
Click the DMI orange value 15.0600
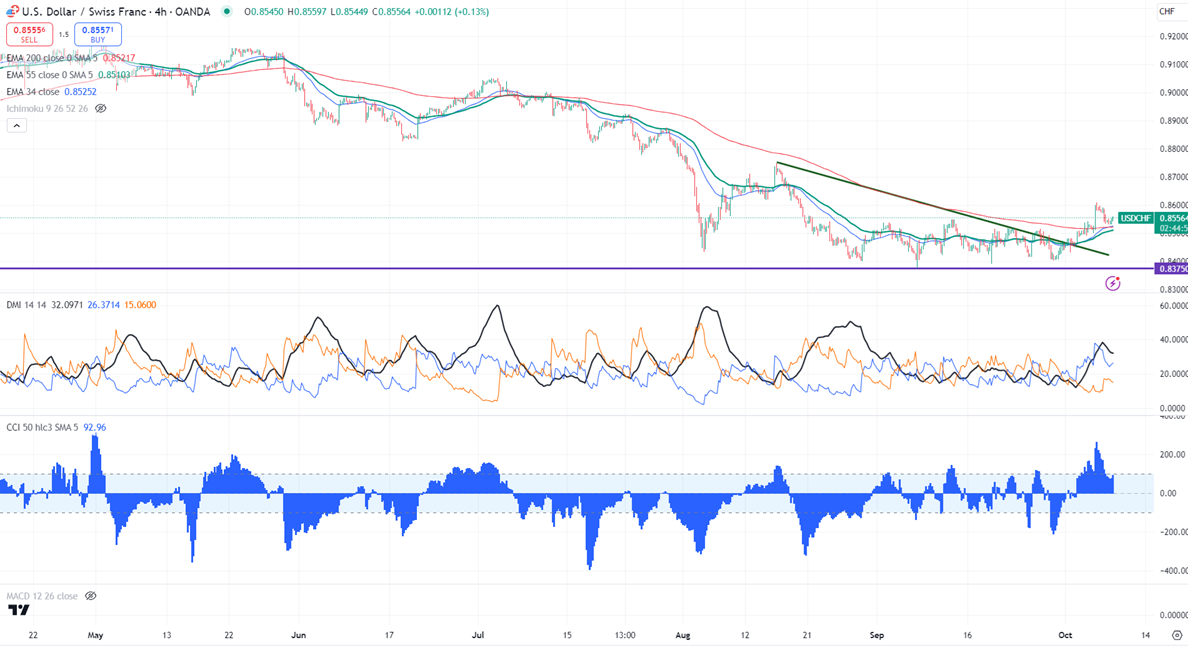click(x=140, y=305)
